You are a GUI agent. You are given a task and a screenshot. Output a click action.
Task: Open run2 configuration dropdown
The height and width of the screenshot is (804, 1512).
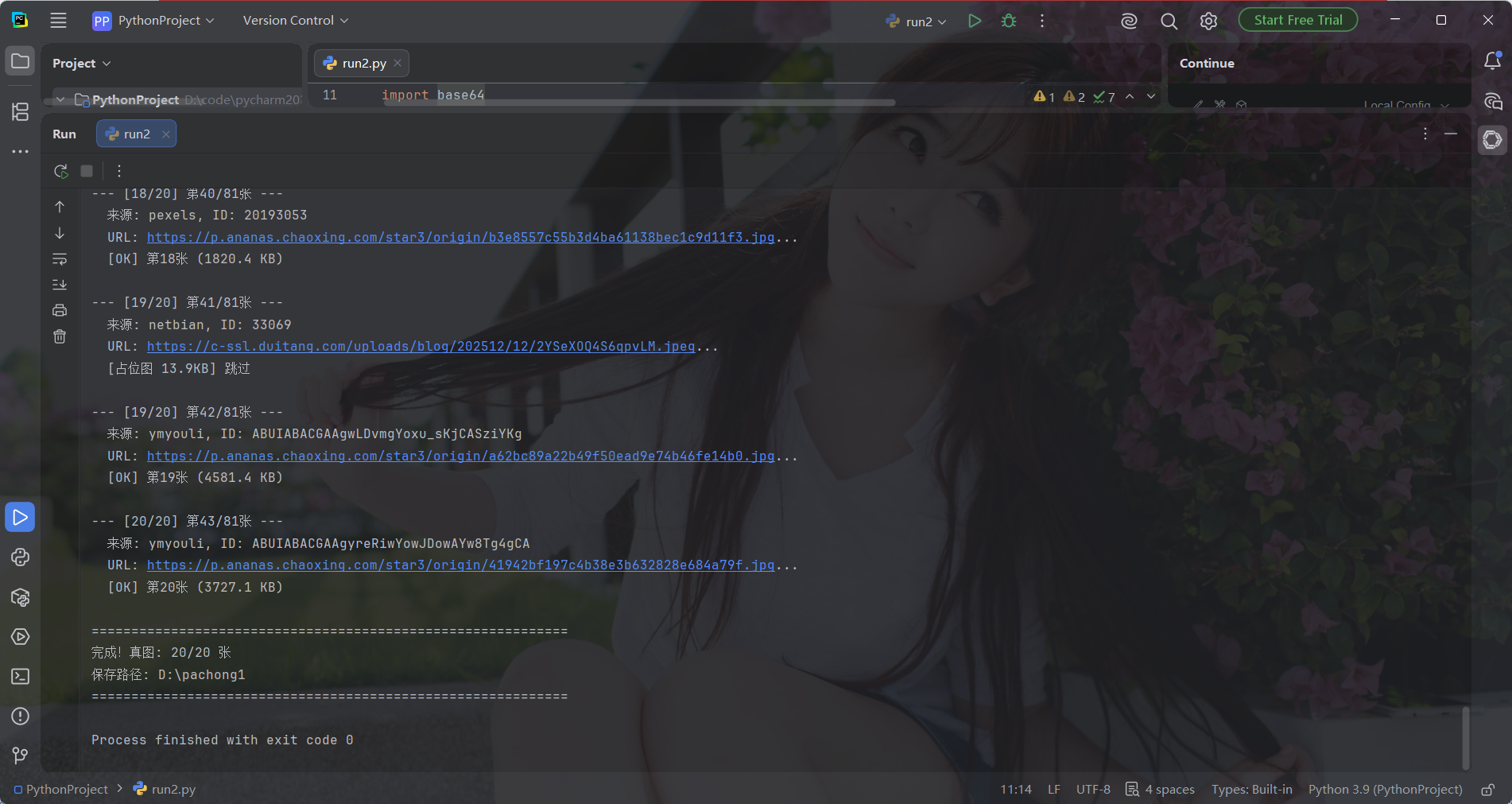click(916, 21)
